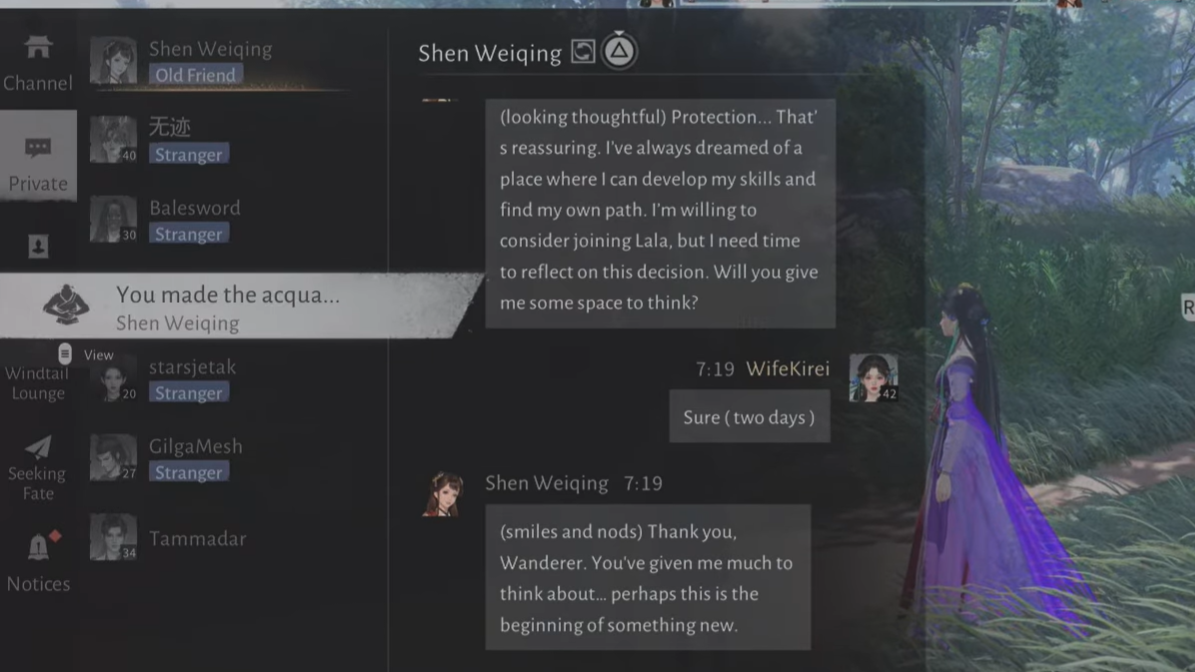Select GilgaMesh conversation entry

tap(220, 458)
